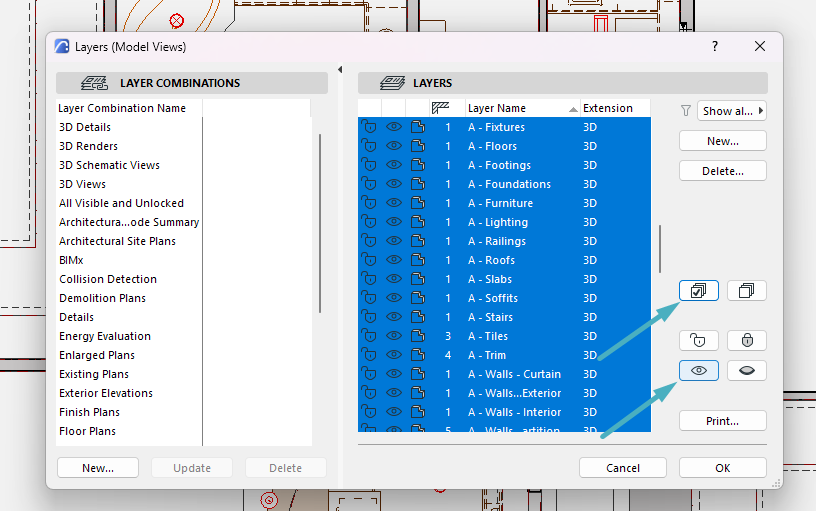Click the layers list vertical scrollbar

[659, 249]
